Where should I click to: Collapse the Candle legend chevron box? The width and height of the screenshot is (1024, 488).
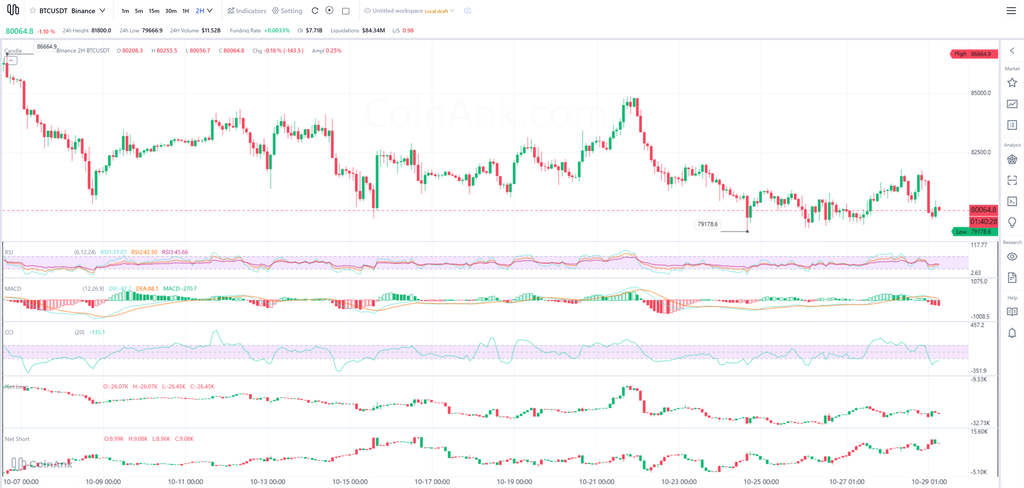10,60
